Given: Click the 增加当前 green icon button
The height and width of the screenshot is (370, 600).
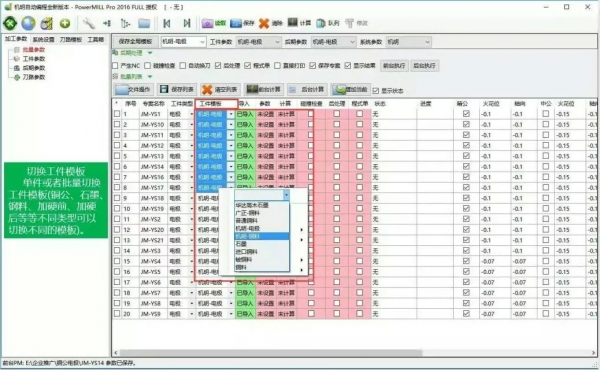Looking at the screenshot, I should [351, 90].
